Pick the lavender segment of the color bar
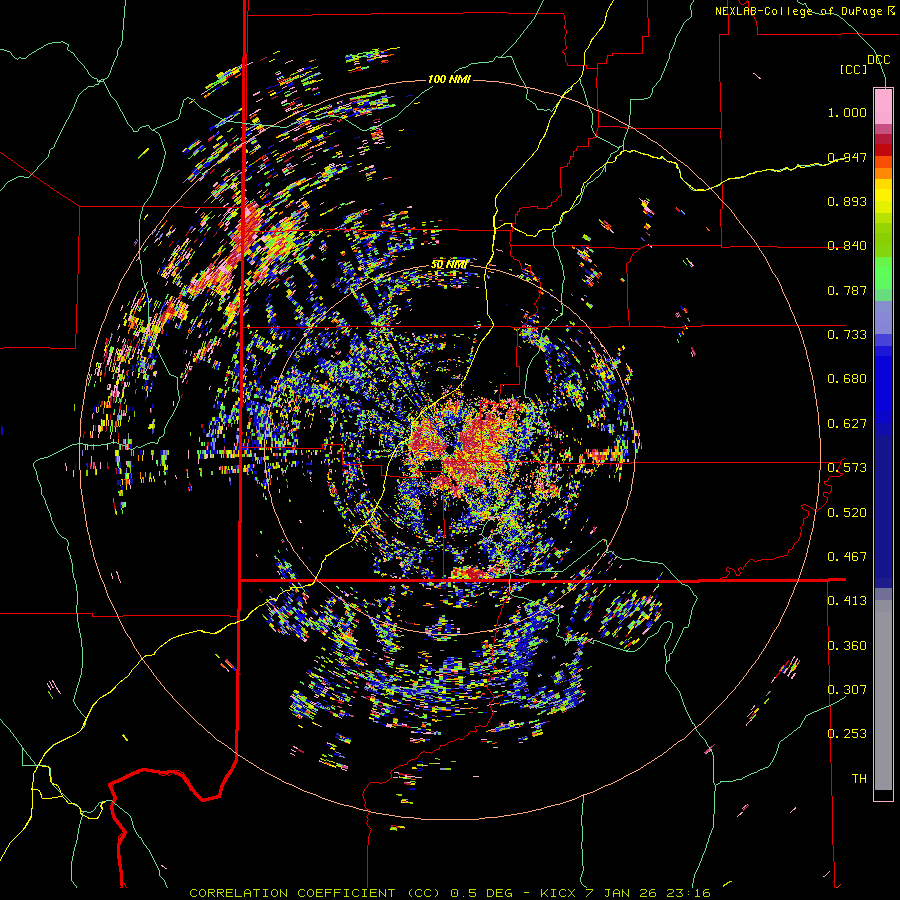 [x=883, y=318]
